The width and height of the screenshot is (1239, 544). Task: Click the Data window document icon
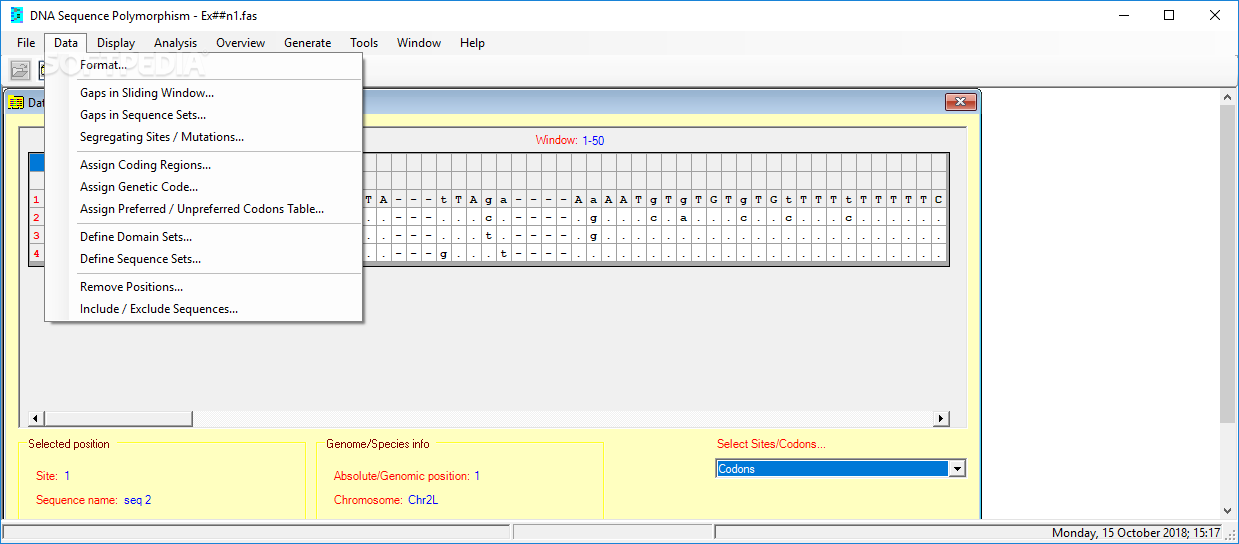pyautogui.click(x=15, y=102)
